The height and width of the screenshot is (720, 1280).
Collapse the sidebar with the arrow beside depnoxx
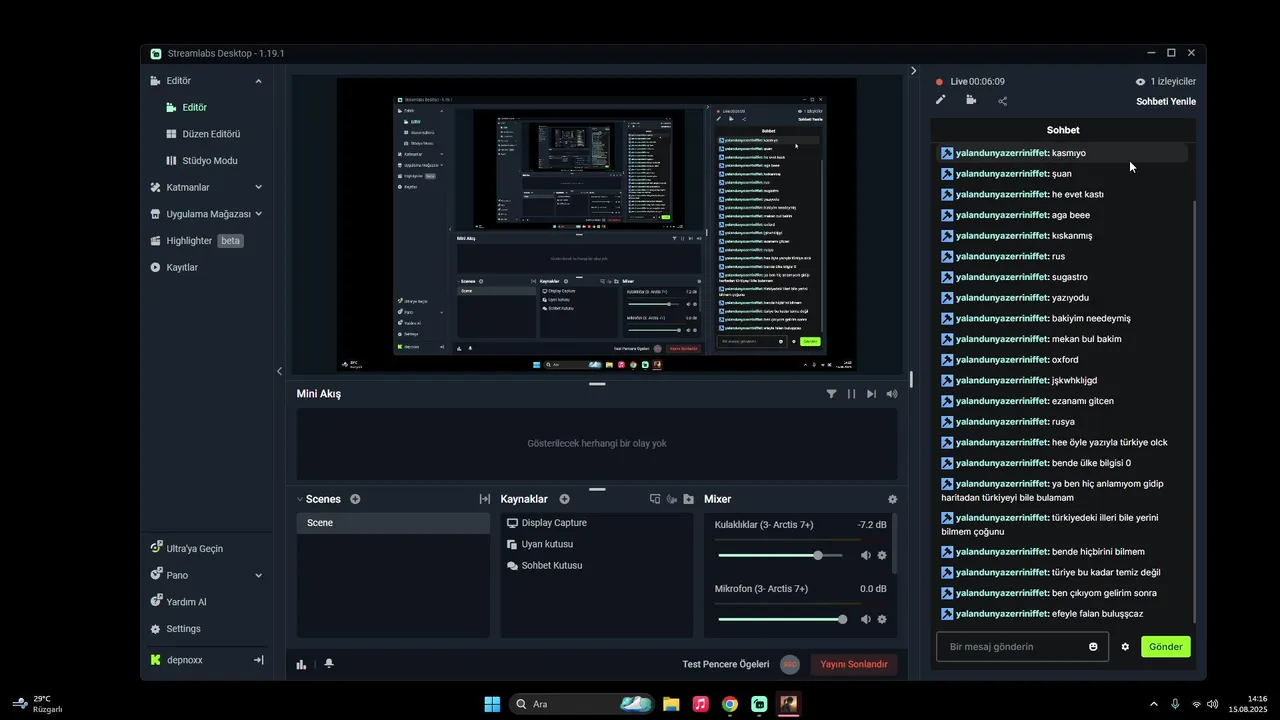click(x=258, y=660)
